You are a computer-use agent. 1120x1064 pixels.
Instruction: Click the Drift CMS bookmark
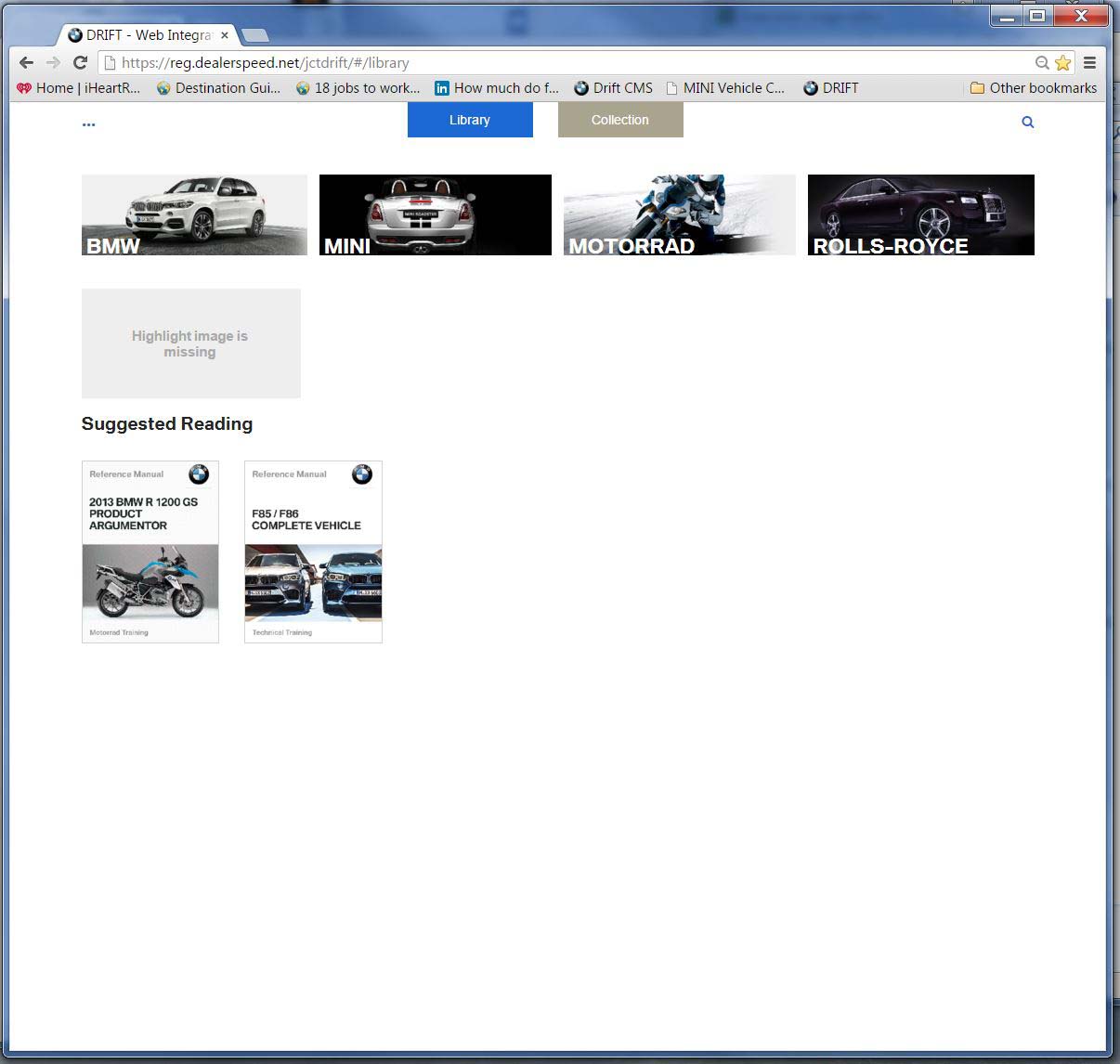click(x=613, y=88)
